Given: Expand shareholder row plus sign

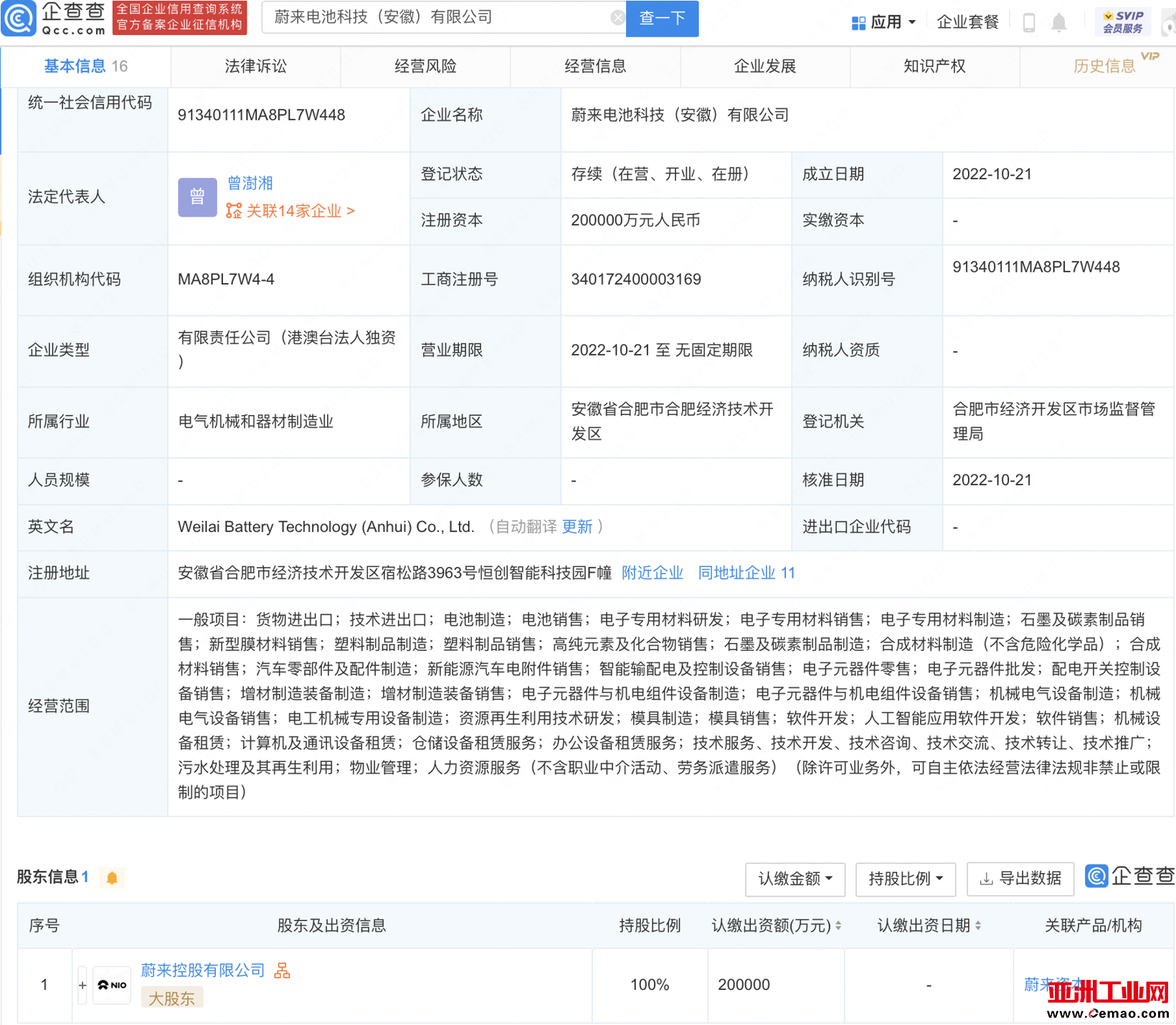Looking at the screenshot, I should pos(82,985).
